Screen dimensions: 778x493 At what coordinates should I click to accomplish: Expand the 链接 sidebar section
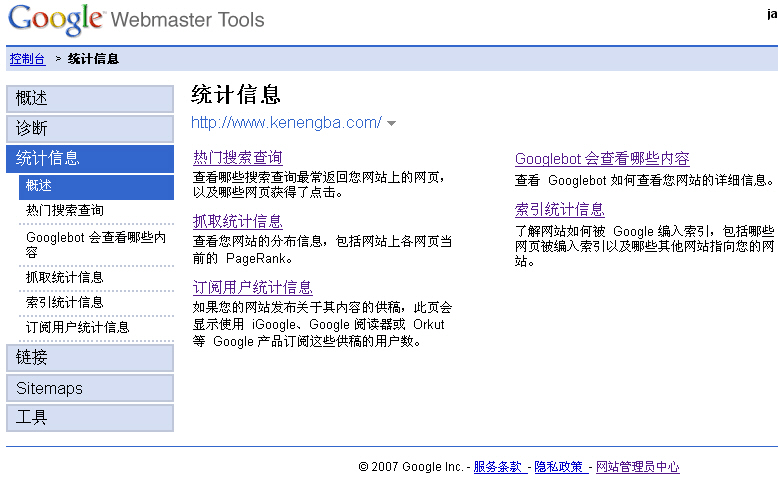click(90, 358)
